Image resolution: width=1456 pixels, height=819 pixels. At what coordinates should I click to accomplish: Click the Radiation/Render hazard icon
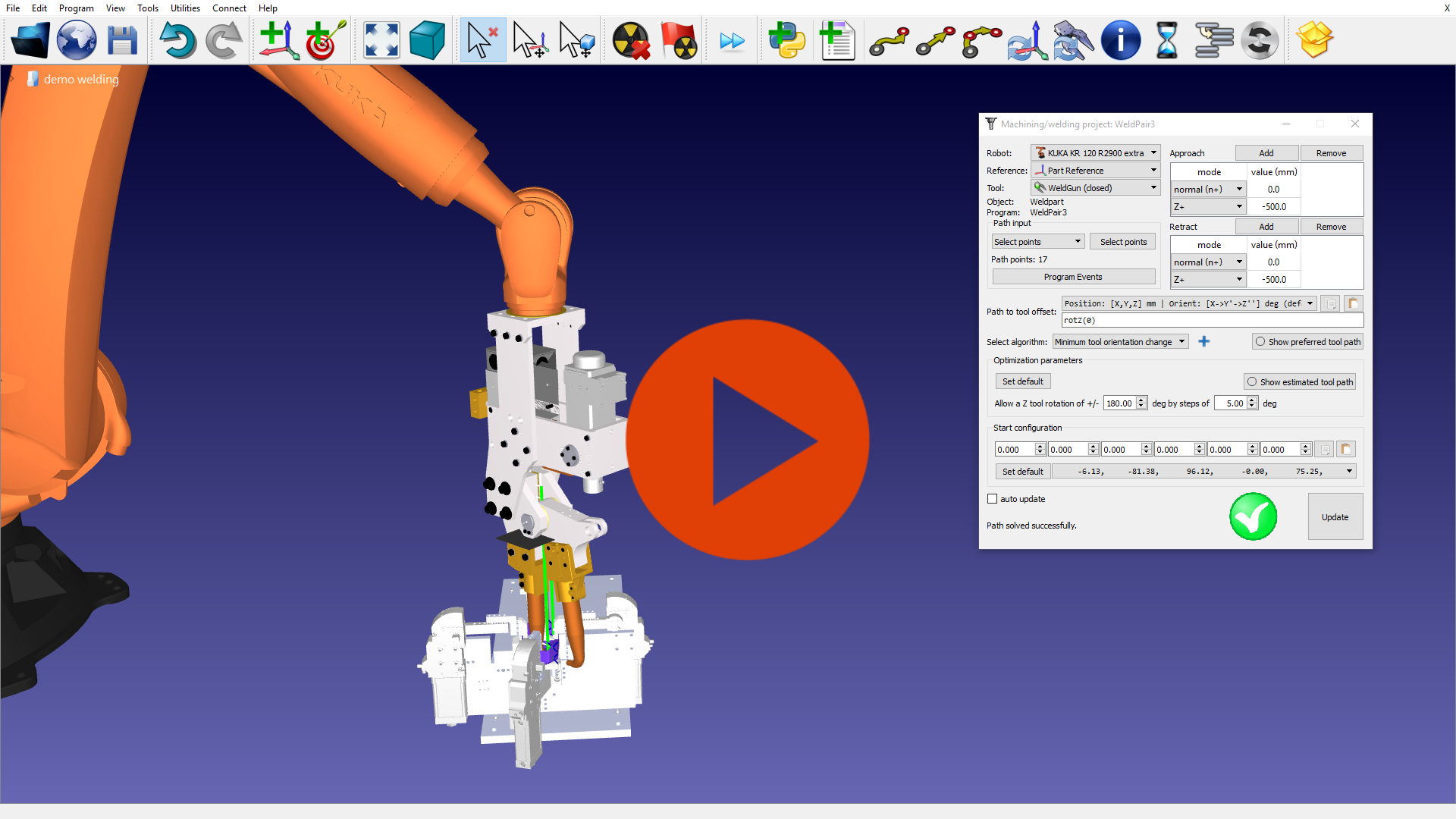631,39
